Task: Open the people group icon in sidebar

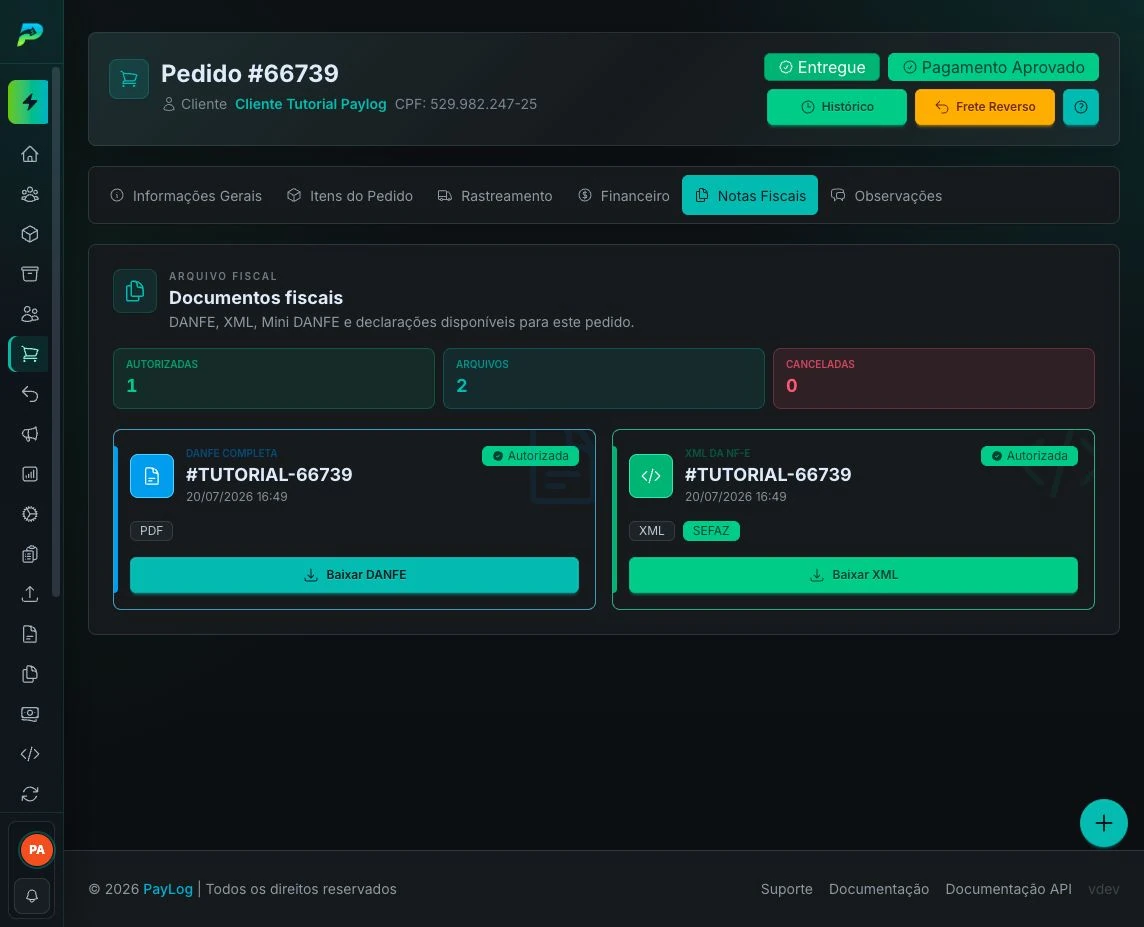Action: point(30,194)
